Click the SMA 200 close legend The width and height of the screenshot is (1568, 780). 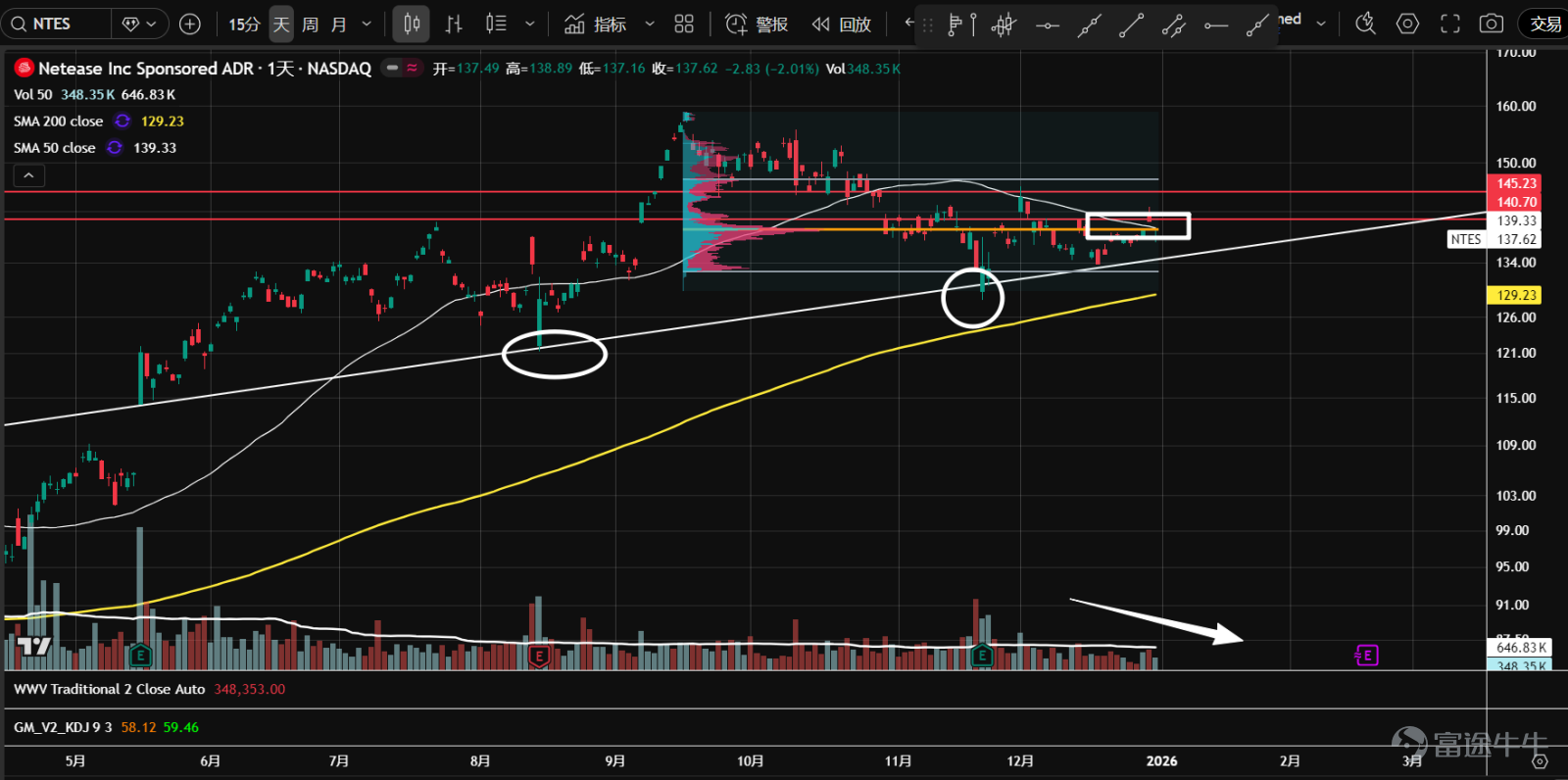[58, 122]
